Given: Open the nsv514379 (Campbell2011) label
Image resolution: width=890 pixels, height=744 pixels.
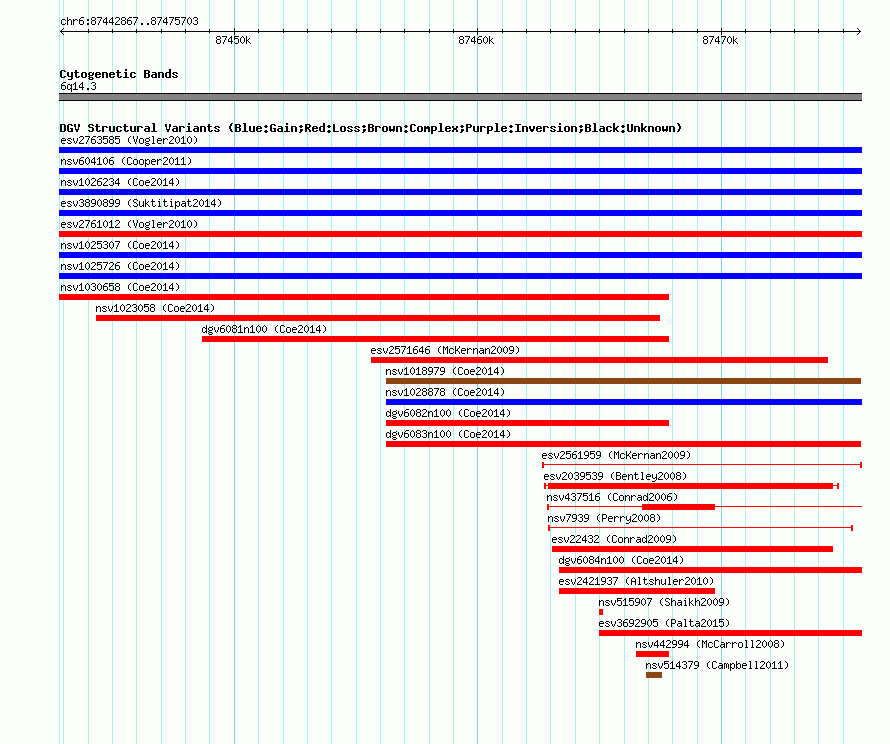Looking at the screenshot, I should [x=717, y=665].
